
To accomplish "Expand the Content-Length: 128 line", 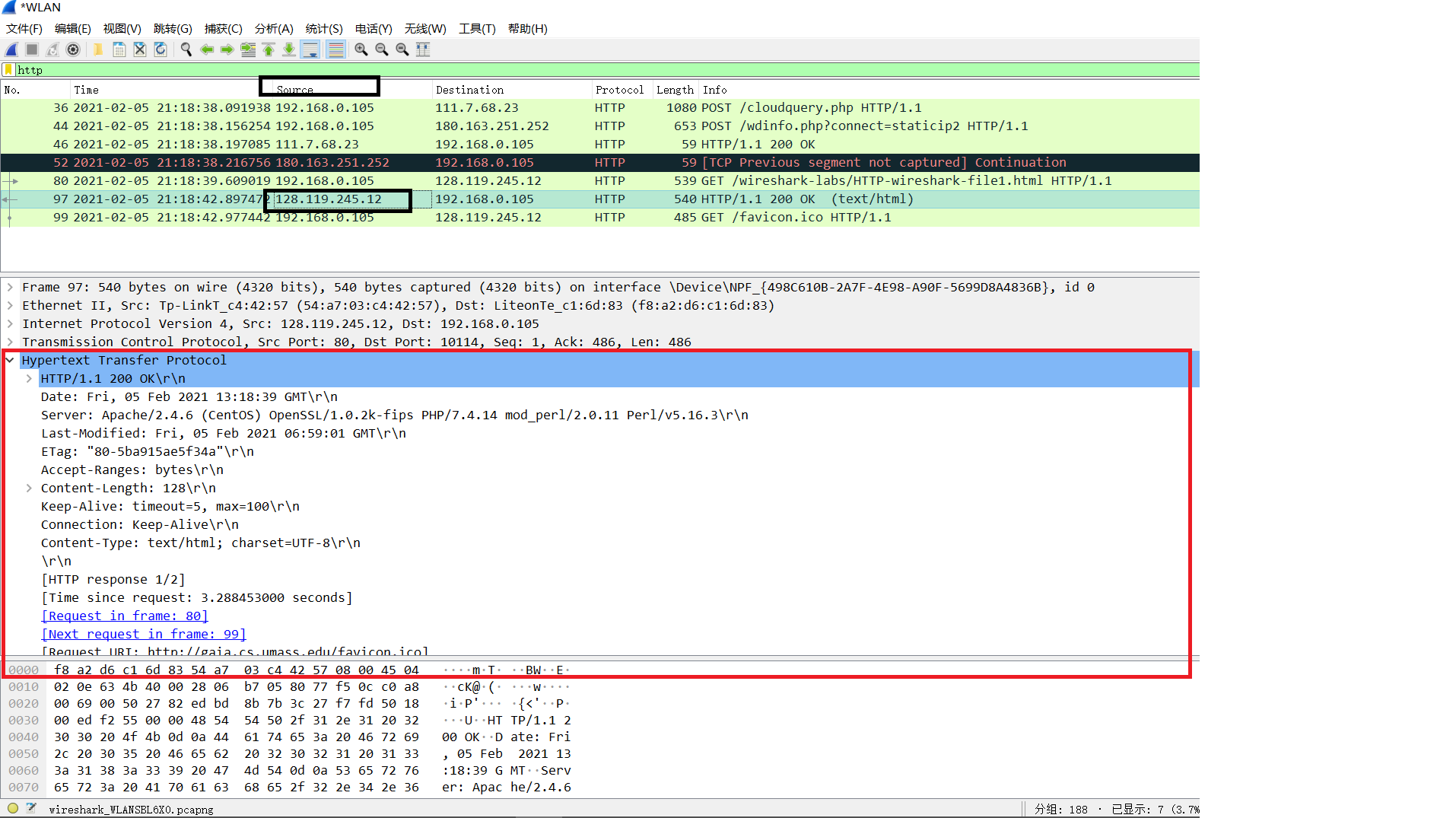I will tap(29, 489).
